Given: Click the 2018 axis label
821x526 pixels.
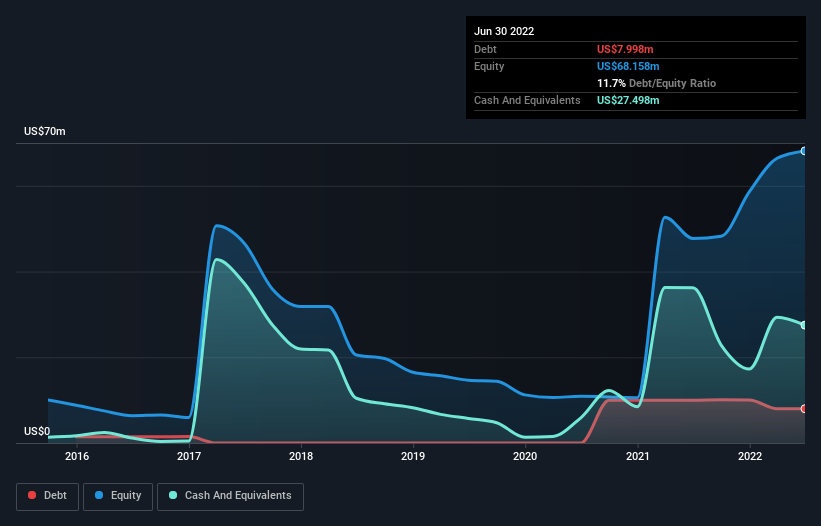Looking at the screenshot, I should click(301, 456).
